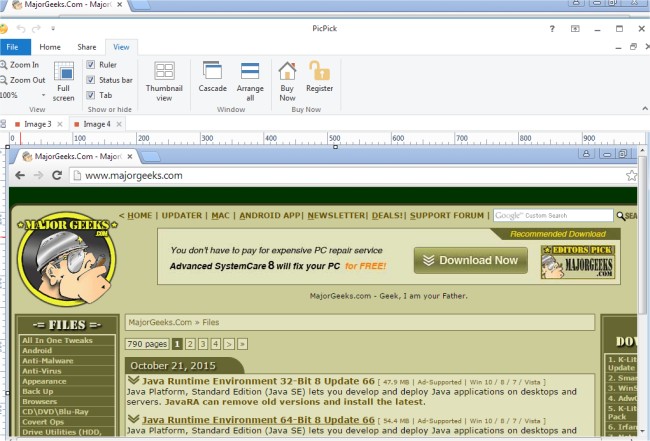This screenshot has height=441, width=650.
Task: Click the Redo arrow in quick access
Action: tap(36, 29)
